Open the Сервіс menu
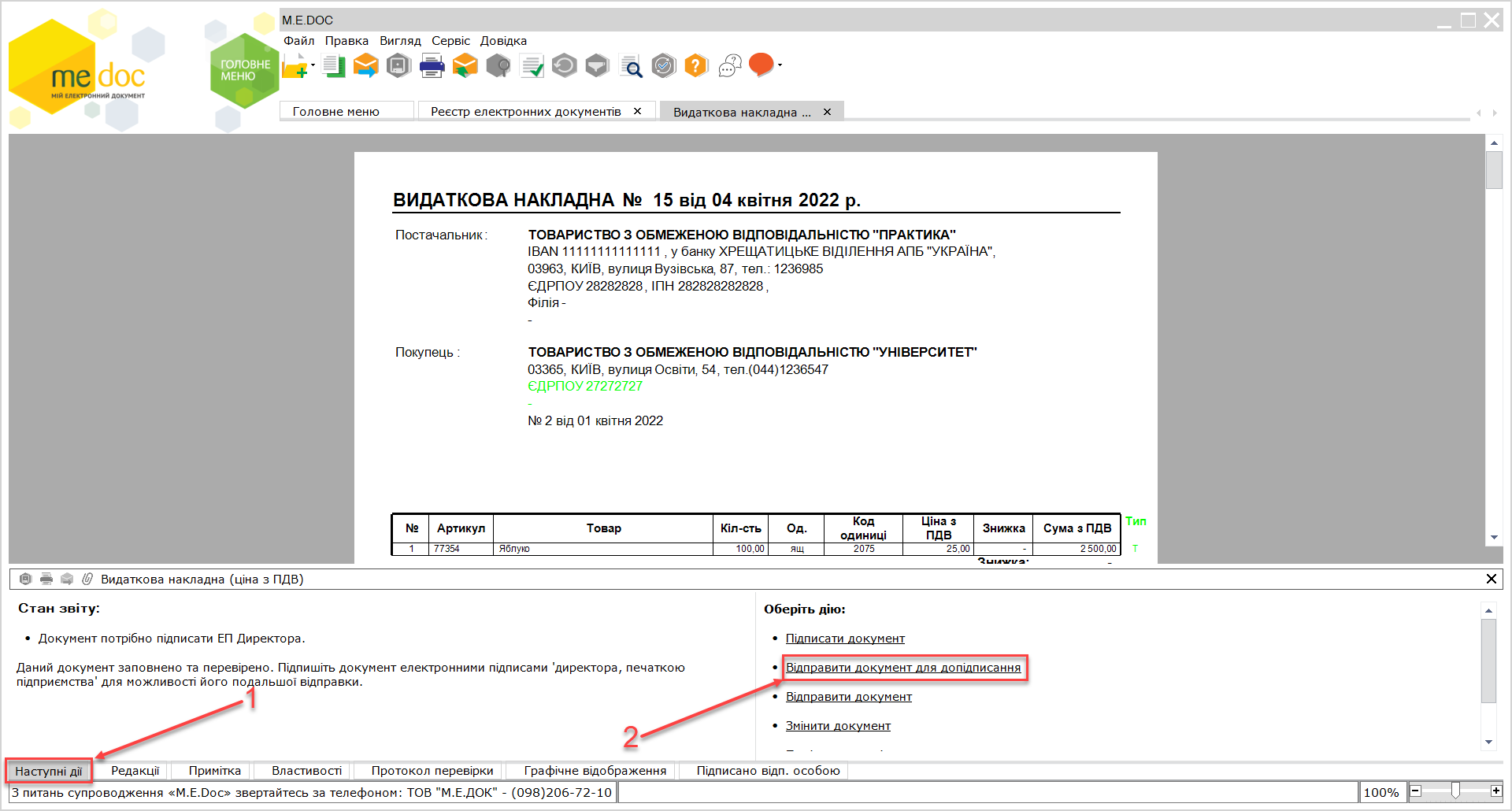This screenshot has height=811, width=1512. (x=450, y=41)
